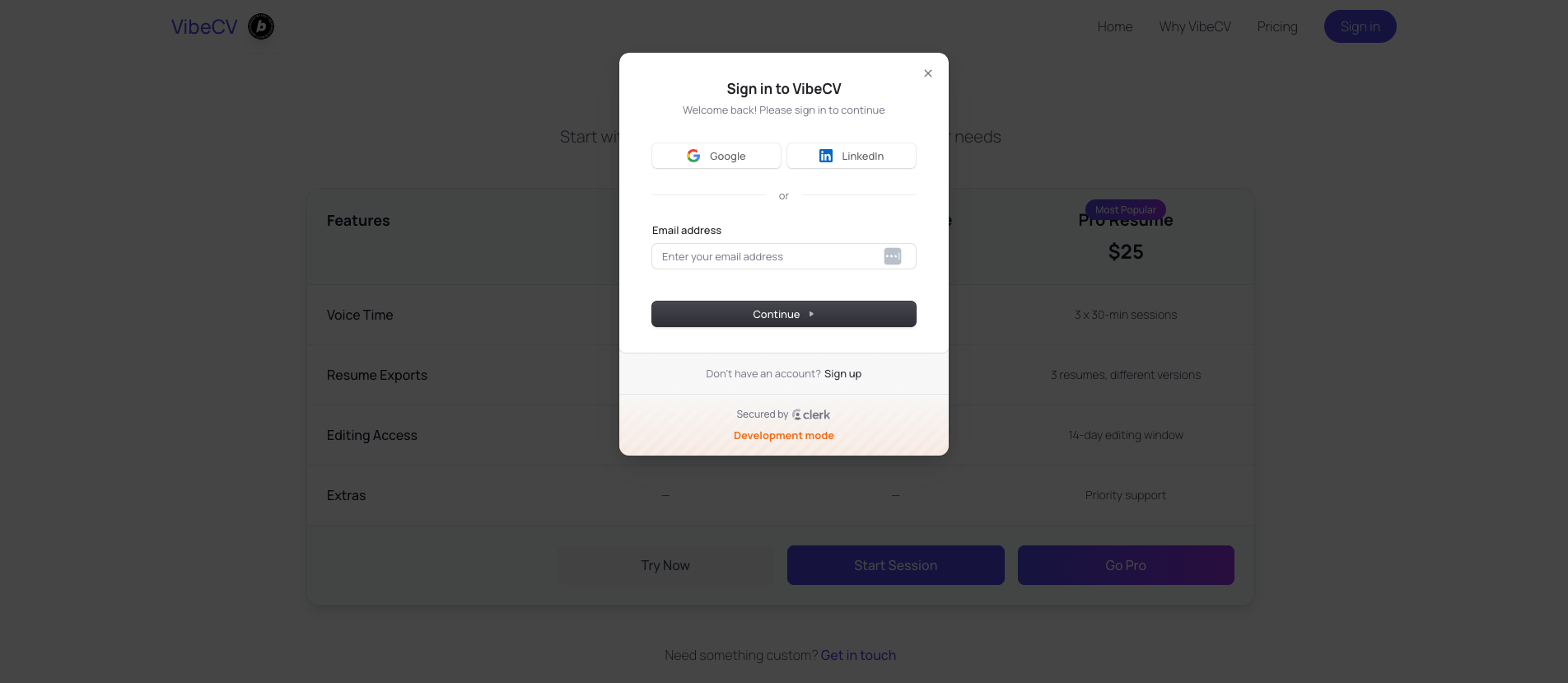The image size is (1568, 683).
Task: Select the Go Pro button
Action: pyautogui.click(x=1125, y=565)
